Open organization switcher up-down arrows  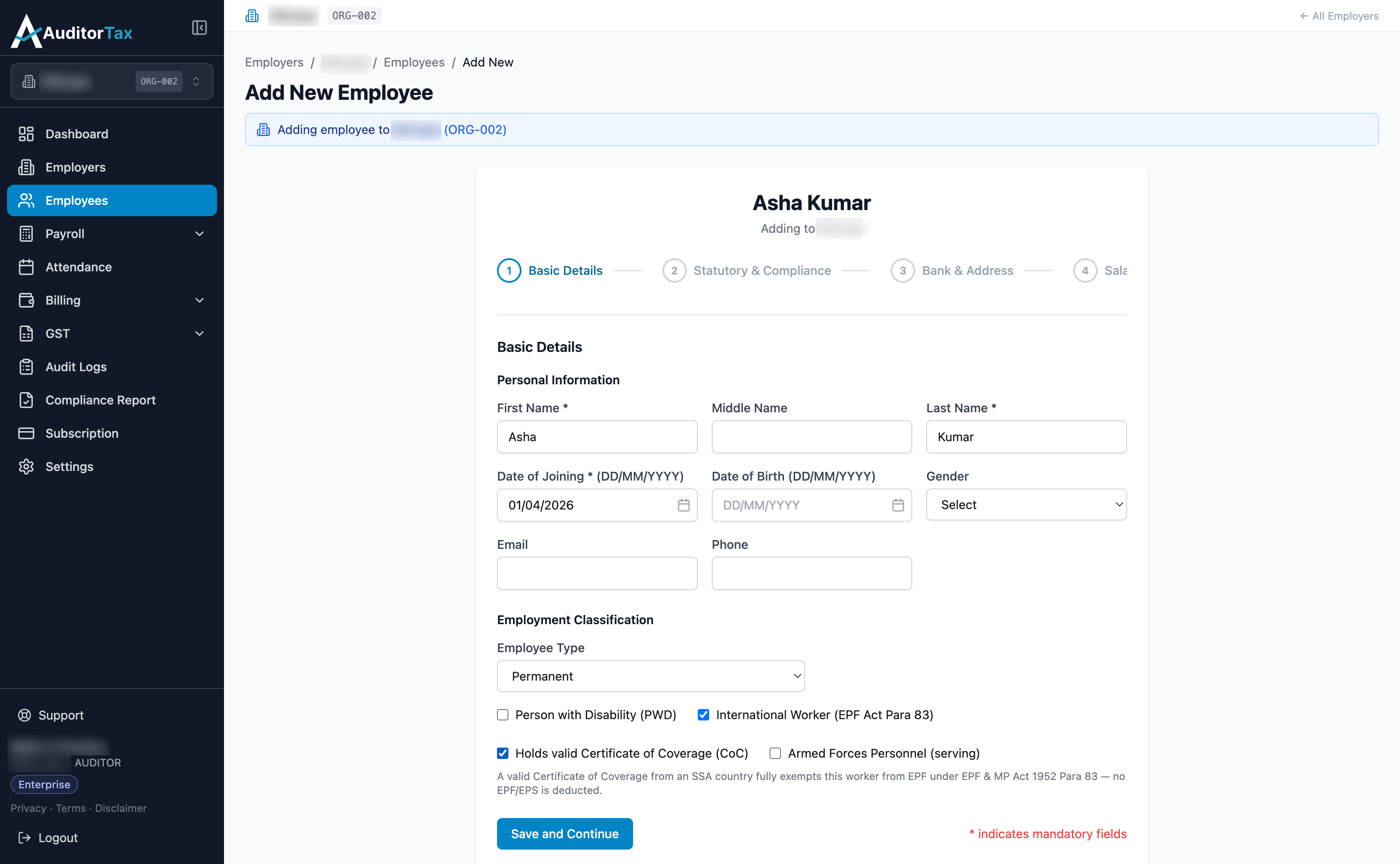point(196,81)
